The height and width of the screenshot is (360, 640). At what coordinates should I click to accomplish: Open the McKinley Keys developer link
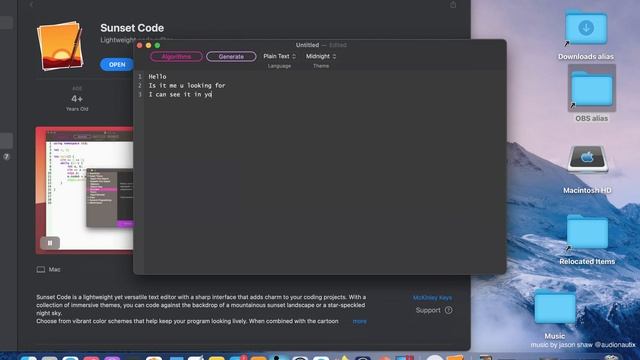(432, 298)
